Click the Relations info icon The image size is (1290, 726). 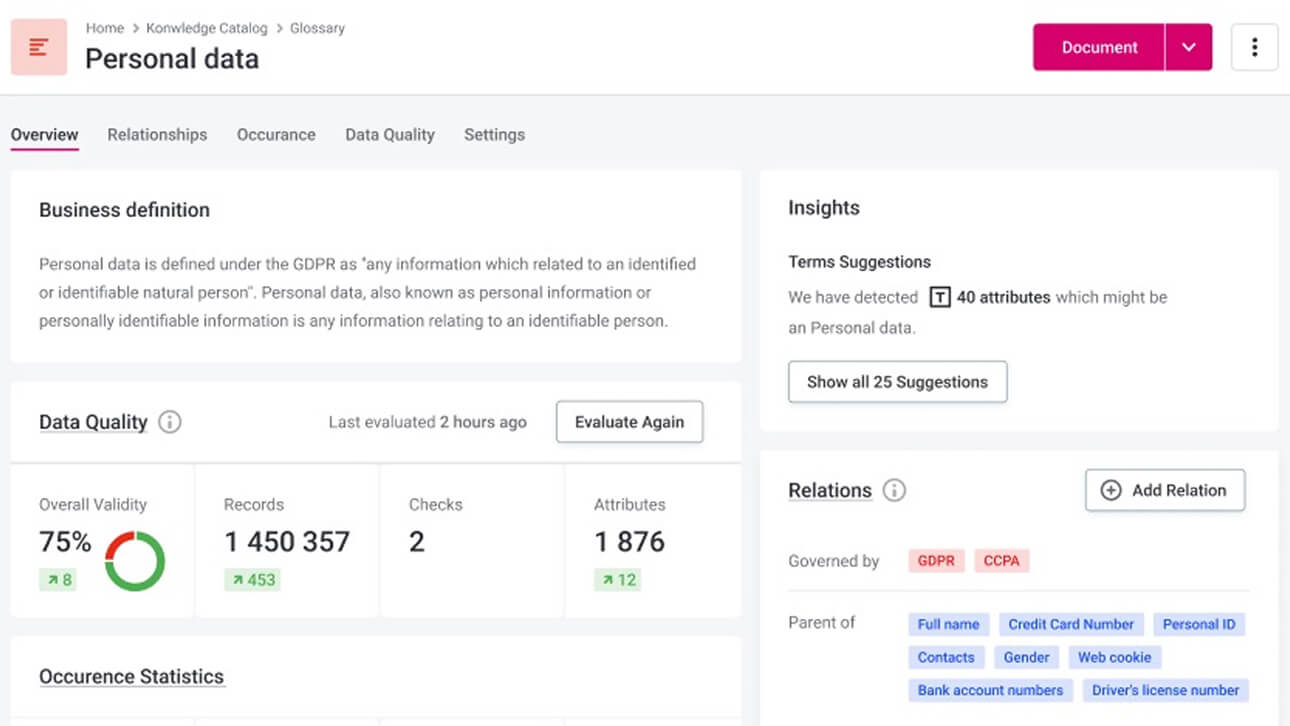[894, 490]
